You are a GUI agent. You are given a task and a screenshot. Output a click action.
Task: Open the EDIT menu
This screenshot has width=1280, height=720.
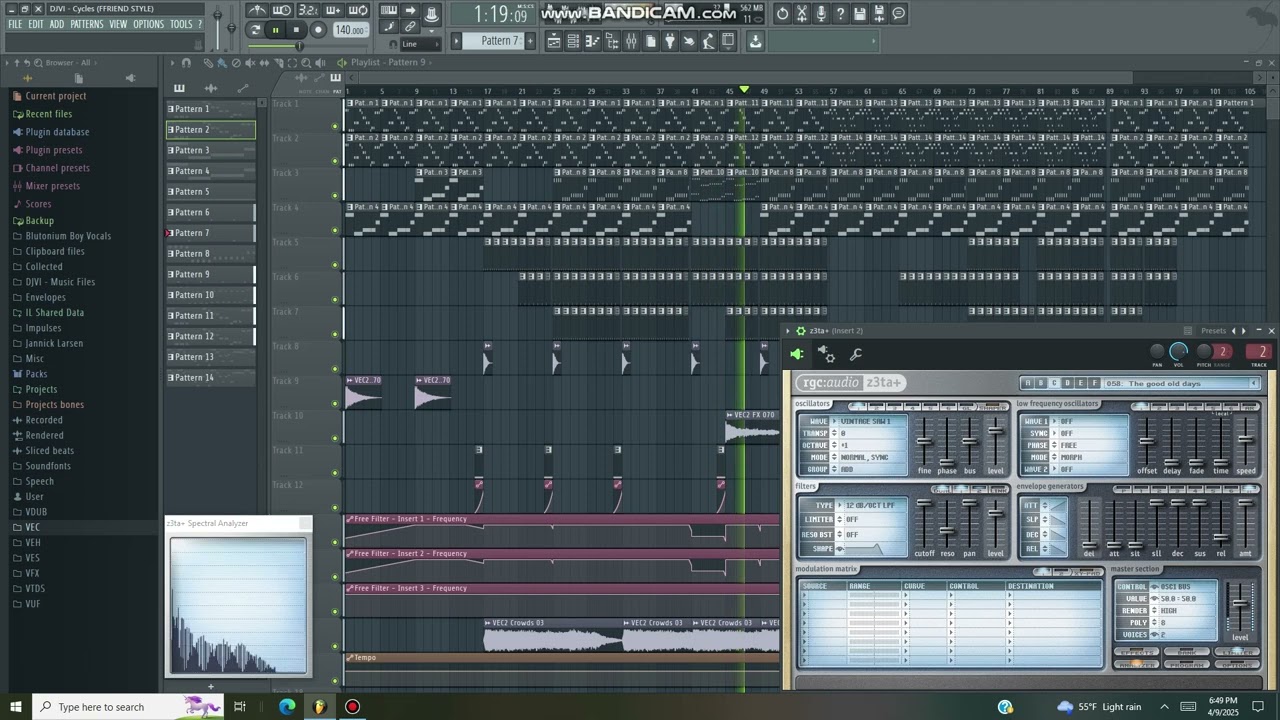coord(36,24)
